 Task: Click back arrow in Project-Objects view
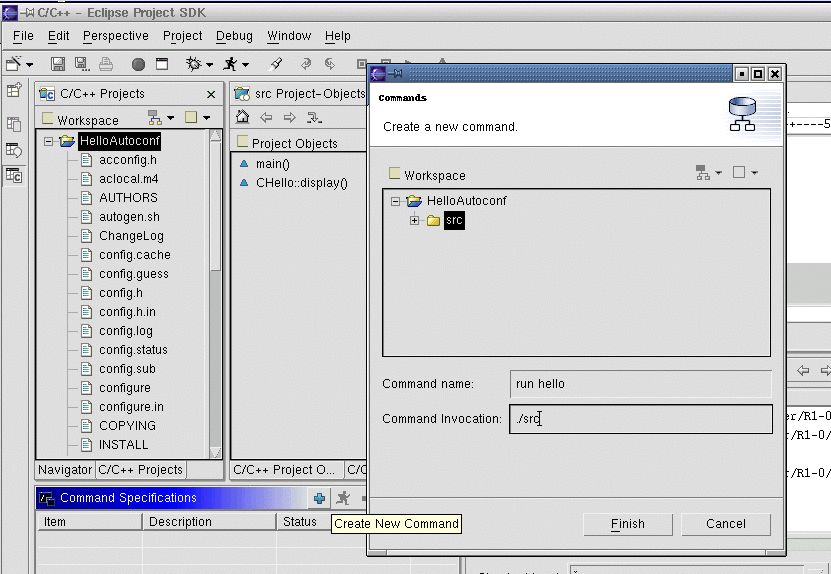[x=266, y=118]
